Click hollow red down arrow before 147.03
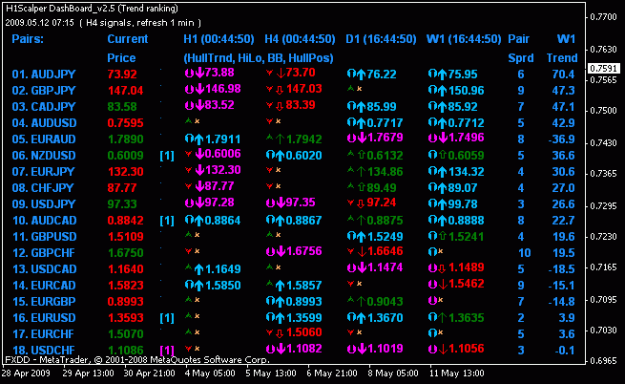This screenshot has height=384, width=625. (x=280, y=90)
